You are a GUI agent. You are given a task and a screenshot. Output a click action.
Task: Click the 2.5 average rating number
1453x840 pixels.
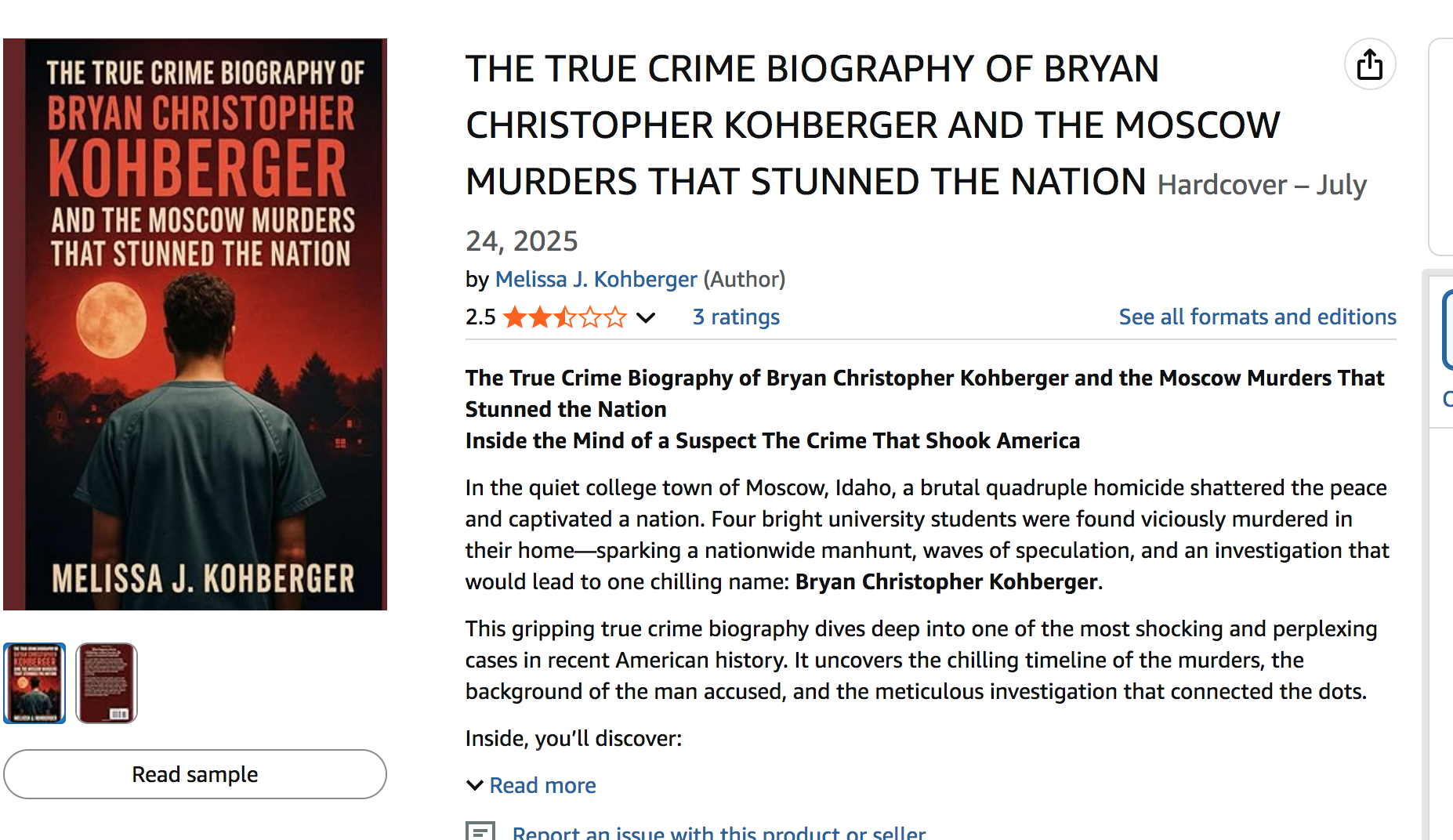(x=480, y=317)
